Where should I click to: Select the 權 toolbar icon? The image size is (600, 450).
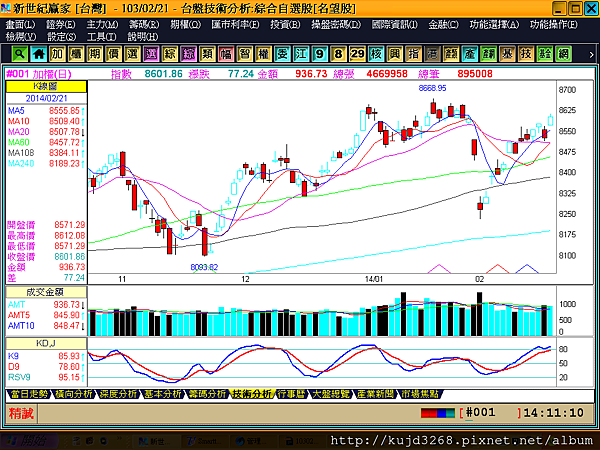264,54
